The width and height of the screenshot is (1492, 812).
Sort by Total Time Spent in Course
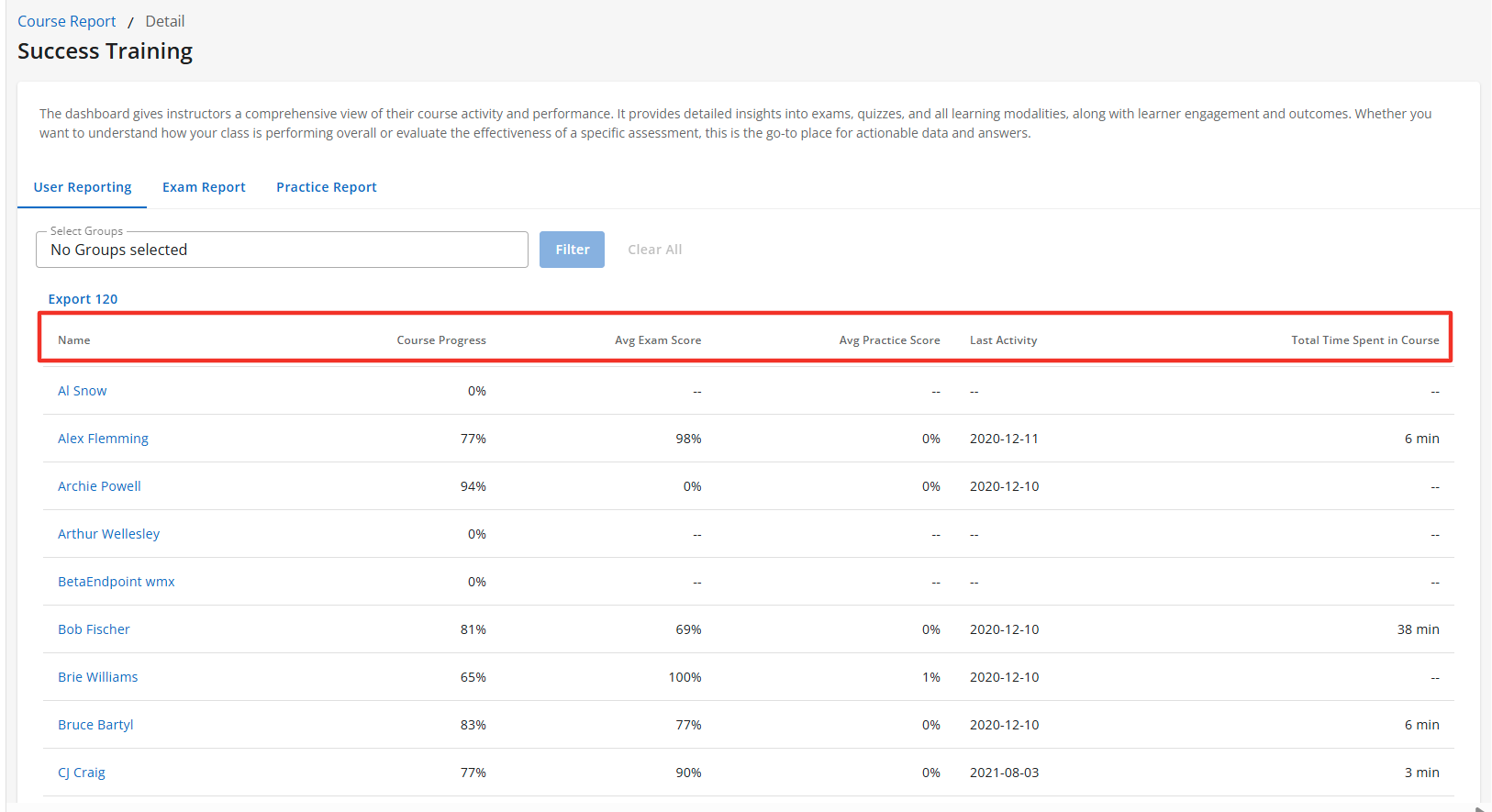tap(1364, 340)
